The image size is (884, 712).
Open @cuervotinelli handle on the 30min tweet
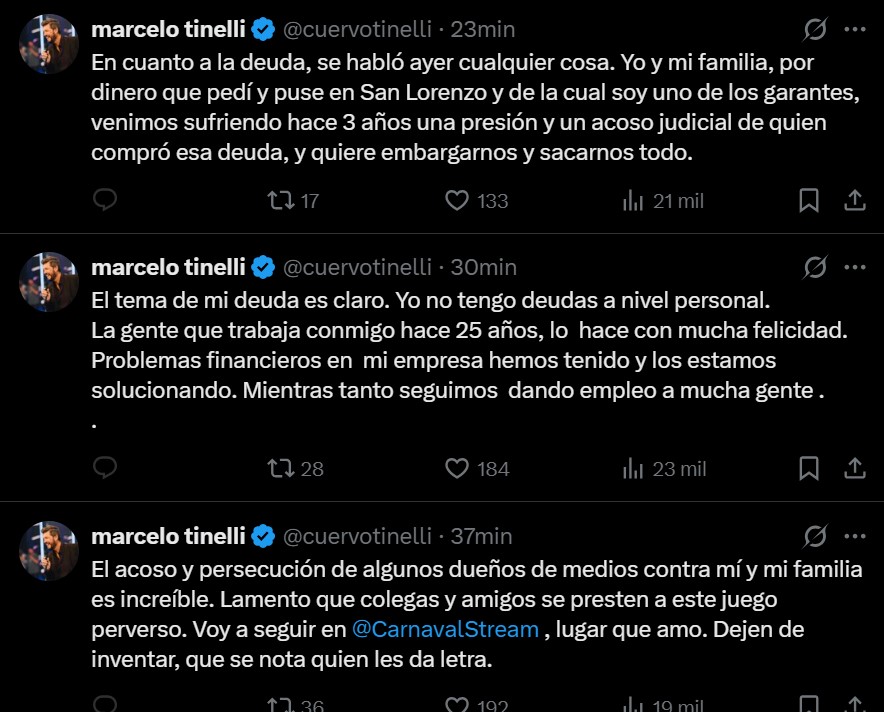click(x=358, y=267)
